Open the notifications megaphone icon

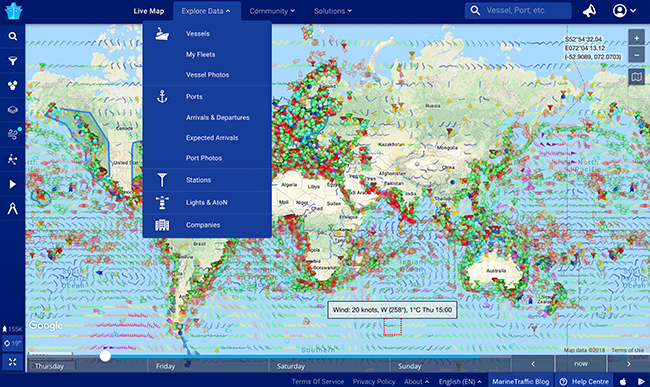pyautogui.click(x=589, y=11)
